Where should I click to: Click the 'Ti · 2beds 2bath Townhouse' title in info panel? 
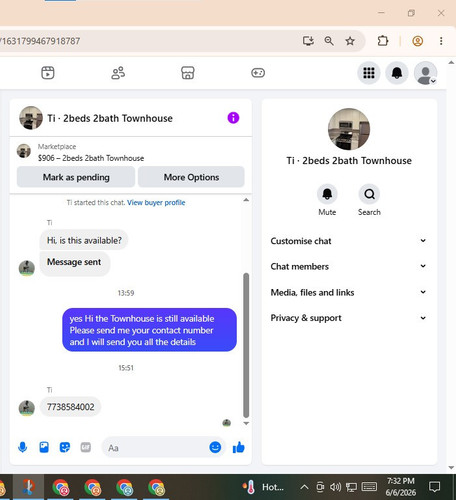point(349,161)
